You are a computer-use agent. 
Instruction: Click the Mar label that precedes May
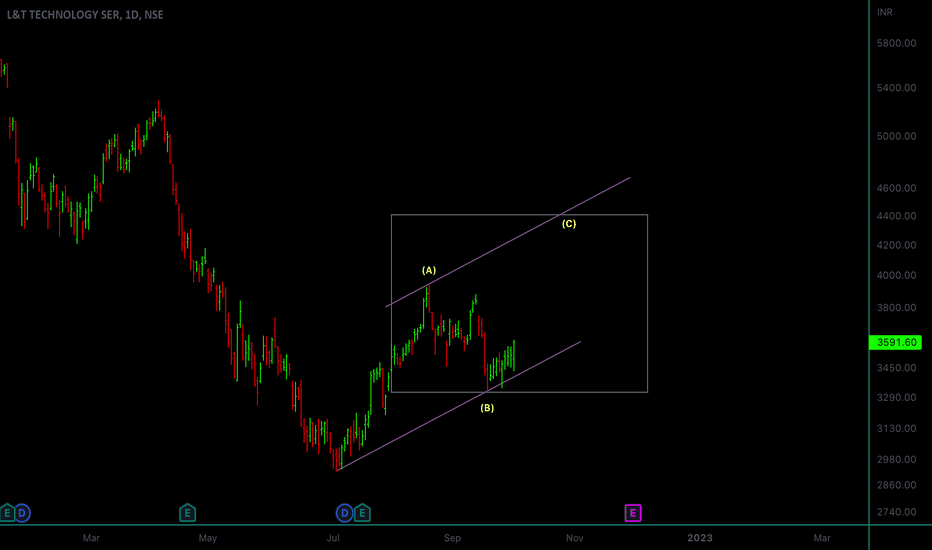click(x=91, y=538)
